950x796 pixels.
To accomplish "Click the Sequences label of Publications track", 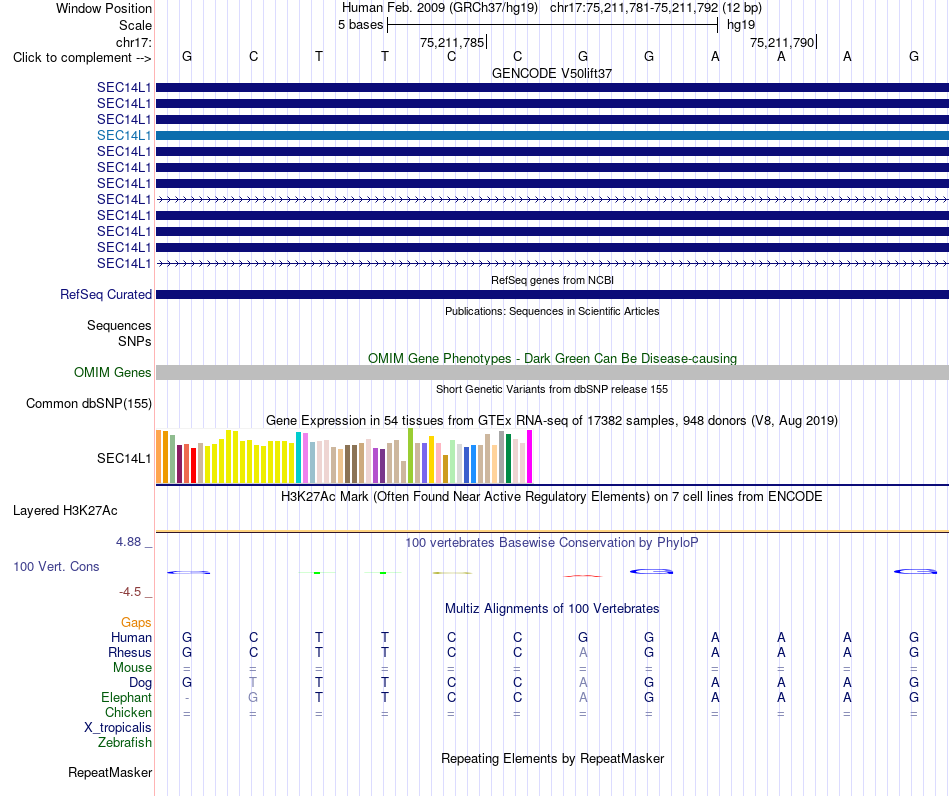I will coord(119,325).
